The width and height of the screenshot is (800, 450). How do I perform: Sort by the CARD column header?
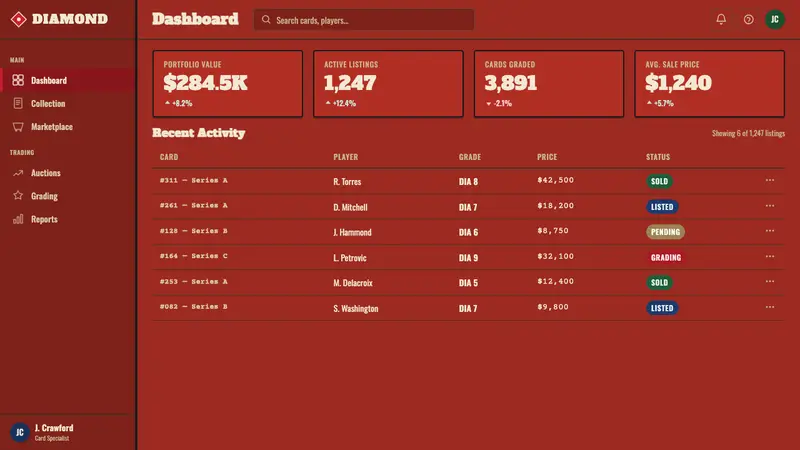pyautogui.click(x=169, y=157)
